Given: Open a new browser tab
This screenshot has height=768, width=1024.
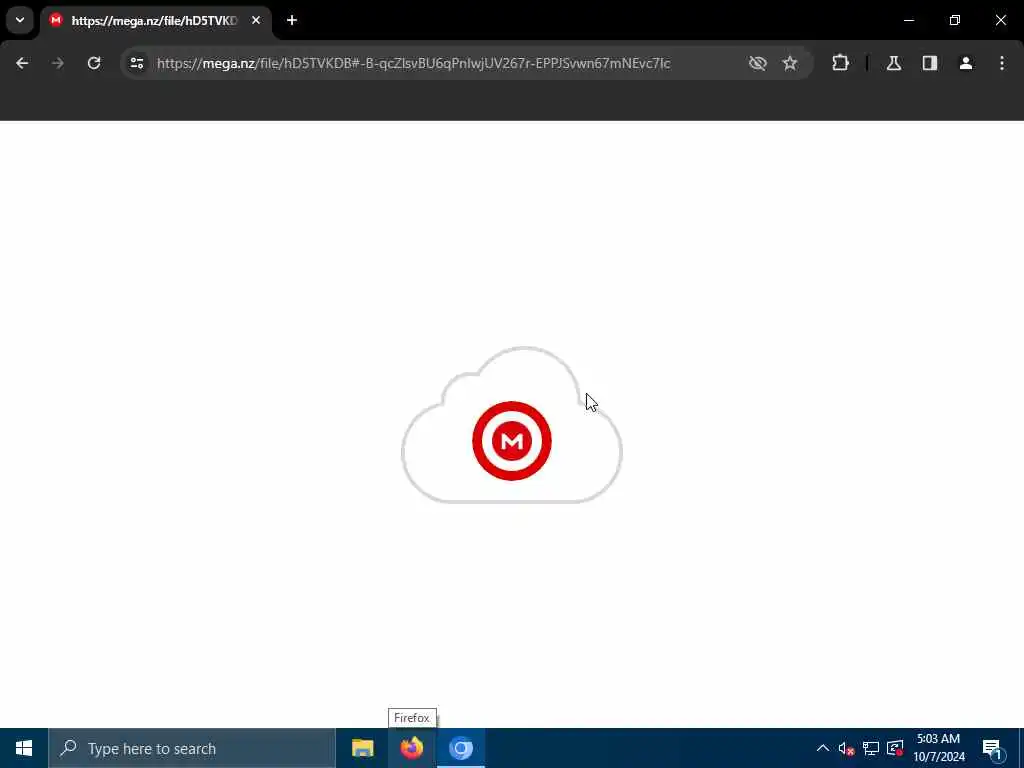Looking at the screenshot, I should click(x=292, y=20).
